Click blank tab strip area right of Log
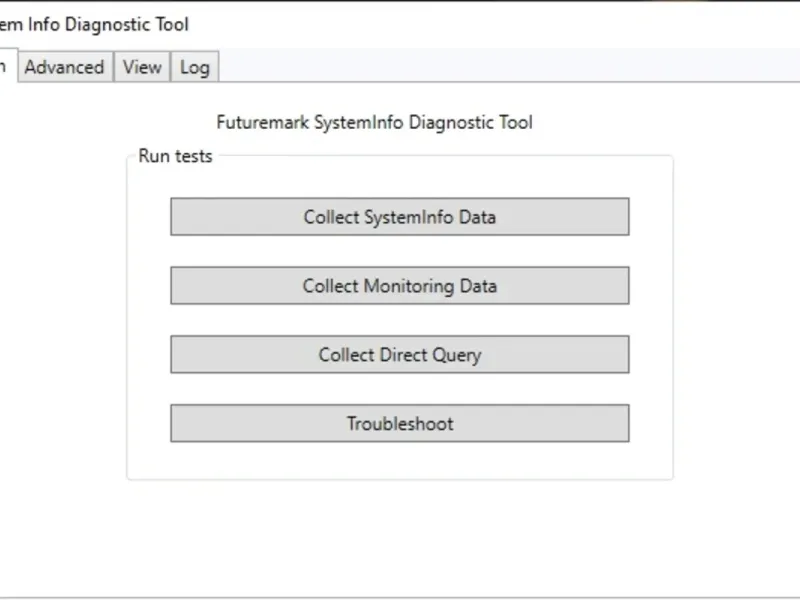This screenshot has width=800, height=600. (500, 67)
